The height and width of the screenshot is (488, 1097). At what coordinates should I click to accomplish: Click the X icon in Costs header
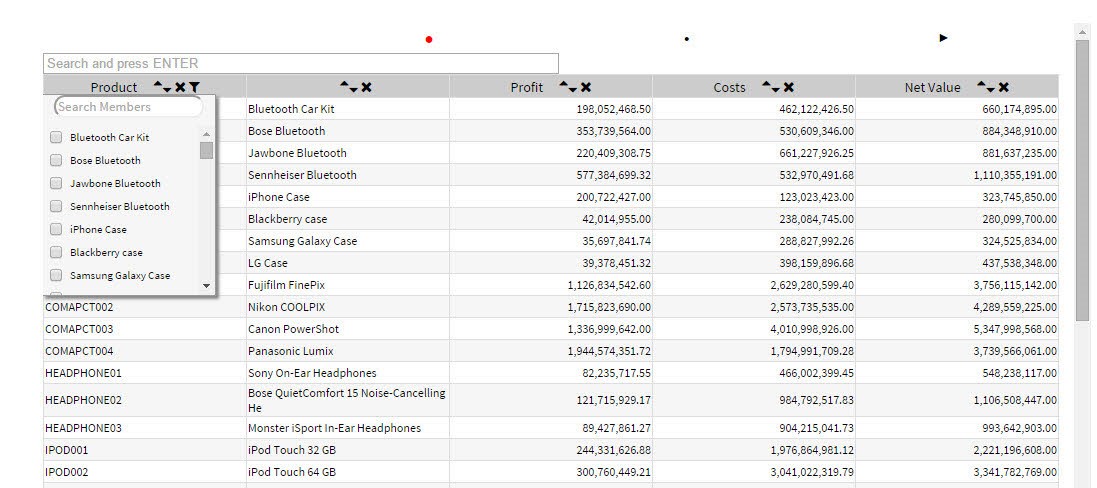pos(789,88)
